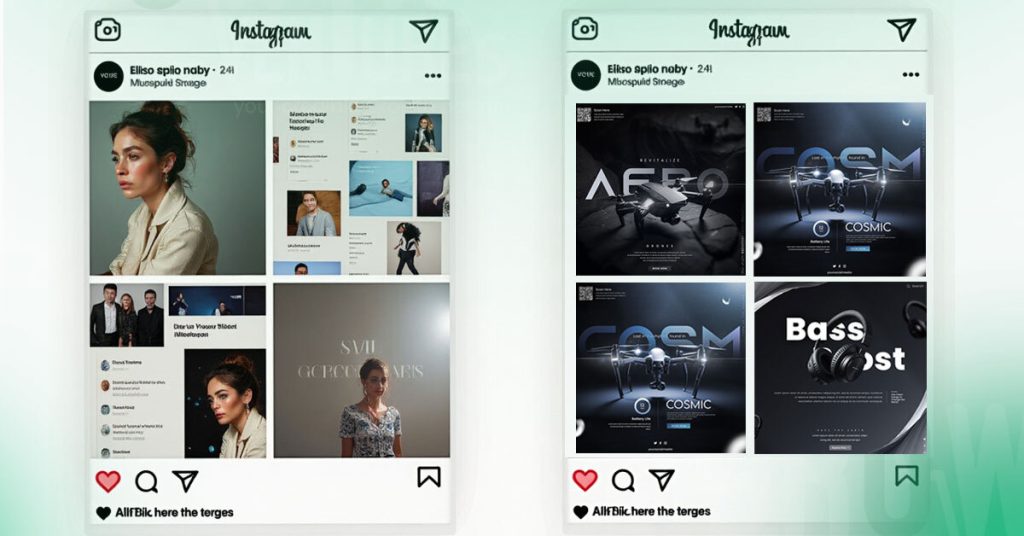The image size is (1024, 536).
Task: Unlike the left post with red heart
Action: (108, 482)
